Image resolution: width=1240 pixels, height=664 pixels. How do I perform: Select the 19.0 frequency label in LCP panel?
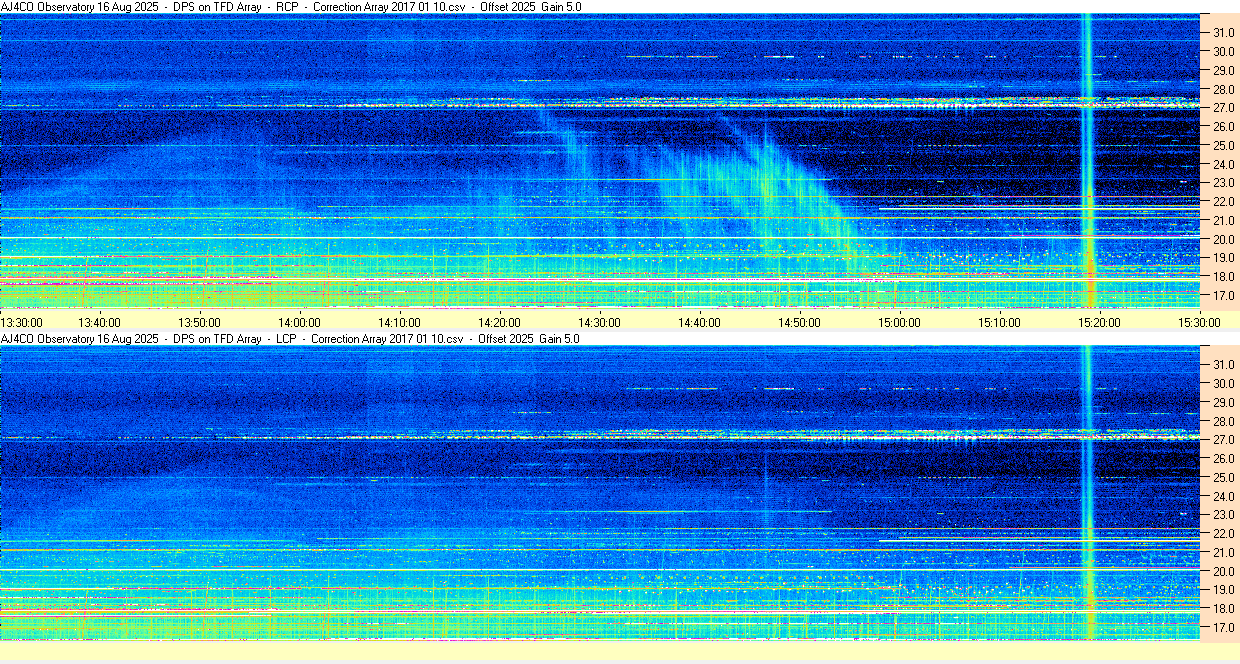1224,591
